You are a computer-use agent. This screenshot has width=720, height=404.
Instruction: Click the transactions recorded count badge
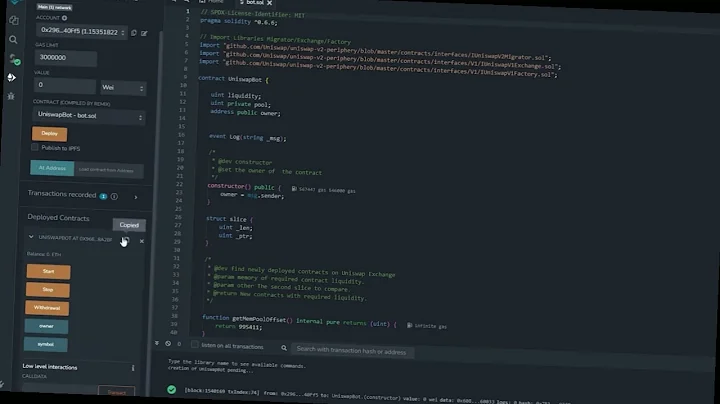pos(103,196)
